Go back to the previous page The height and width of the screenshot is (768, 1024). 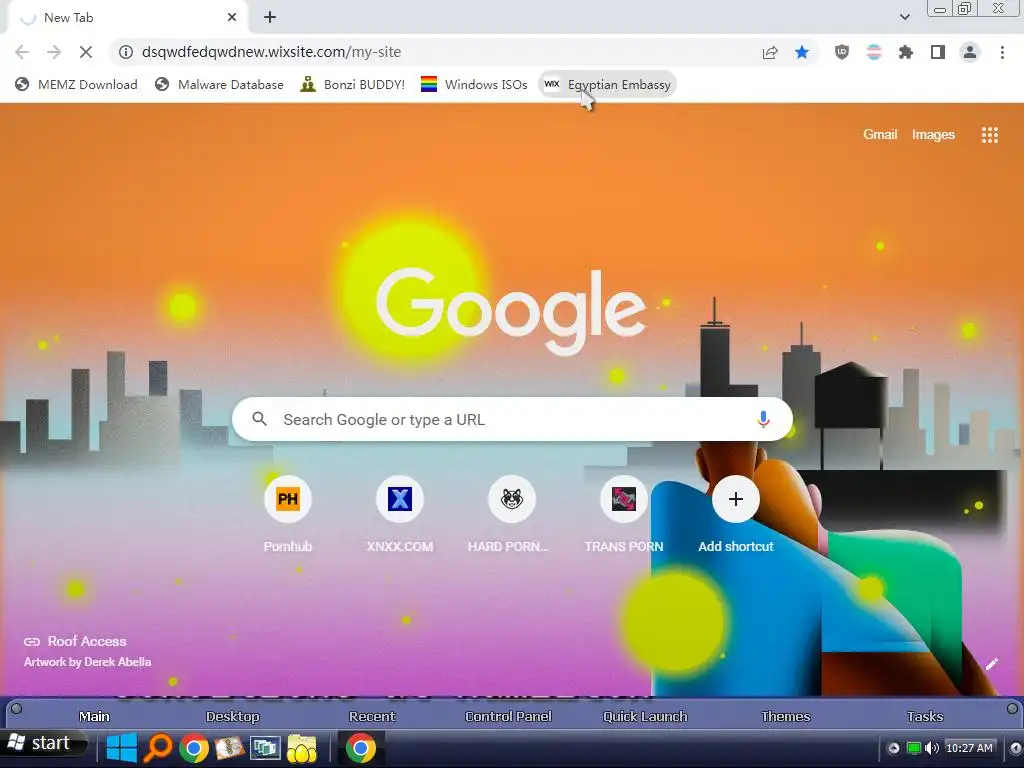[x=22, y=52]
